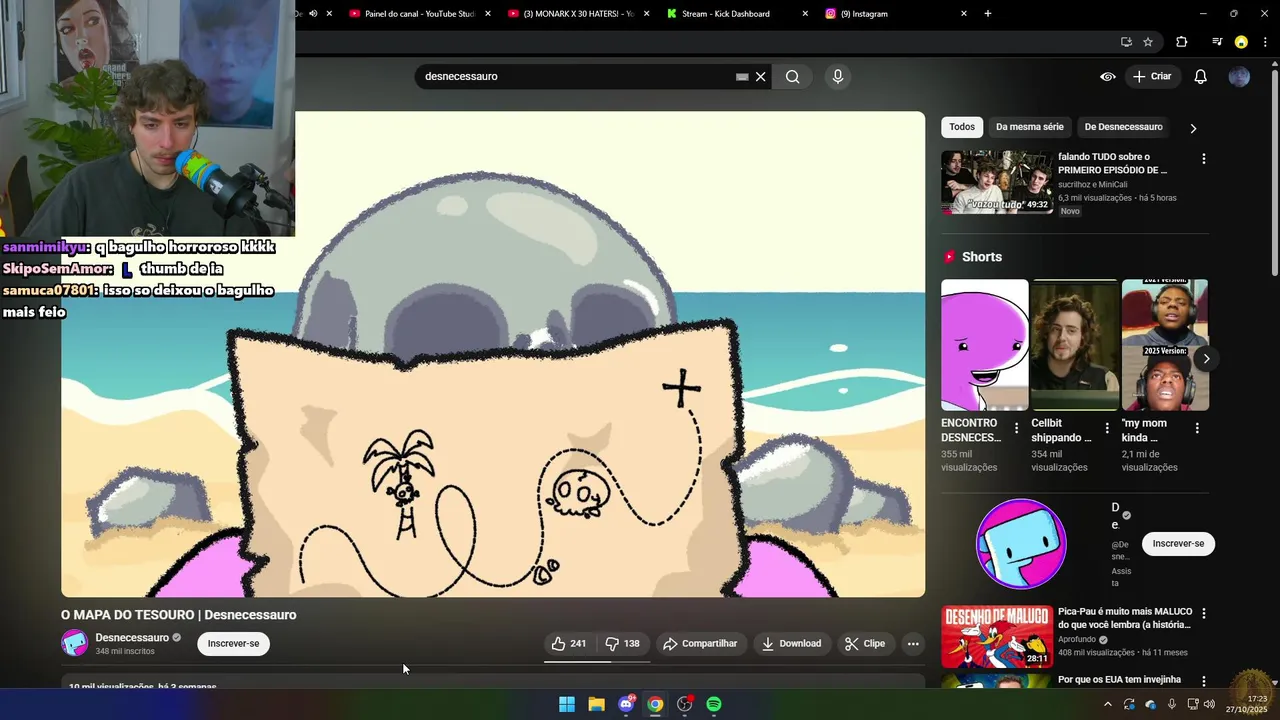Click the eye icon next to Criar
This screenshot has width=1280, height=720.
pos(1108,76)
